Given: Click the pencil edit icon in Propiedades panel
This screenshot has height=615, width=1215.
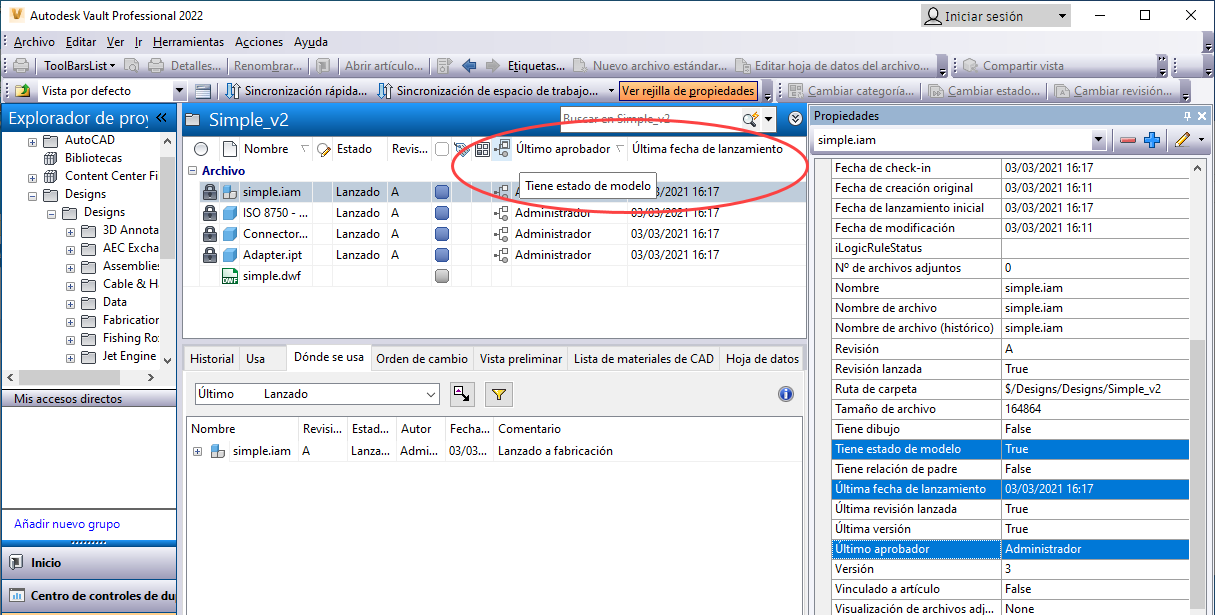Looking at the screenshot, I should tap(1183, 141).
